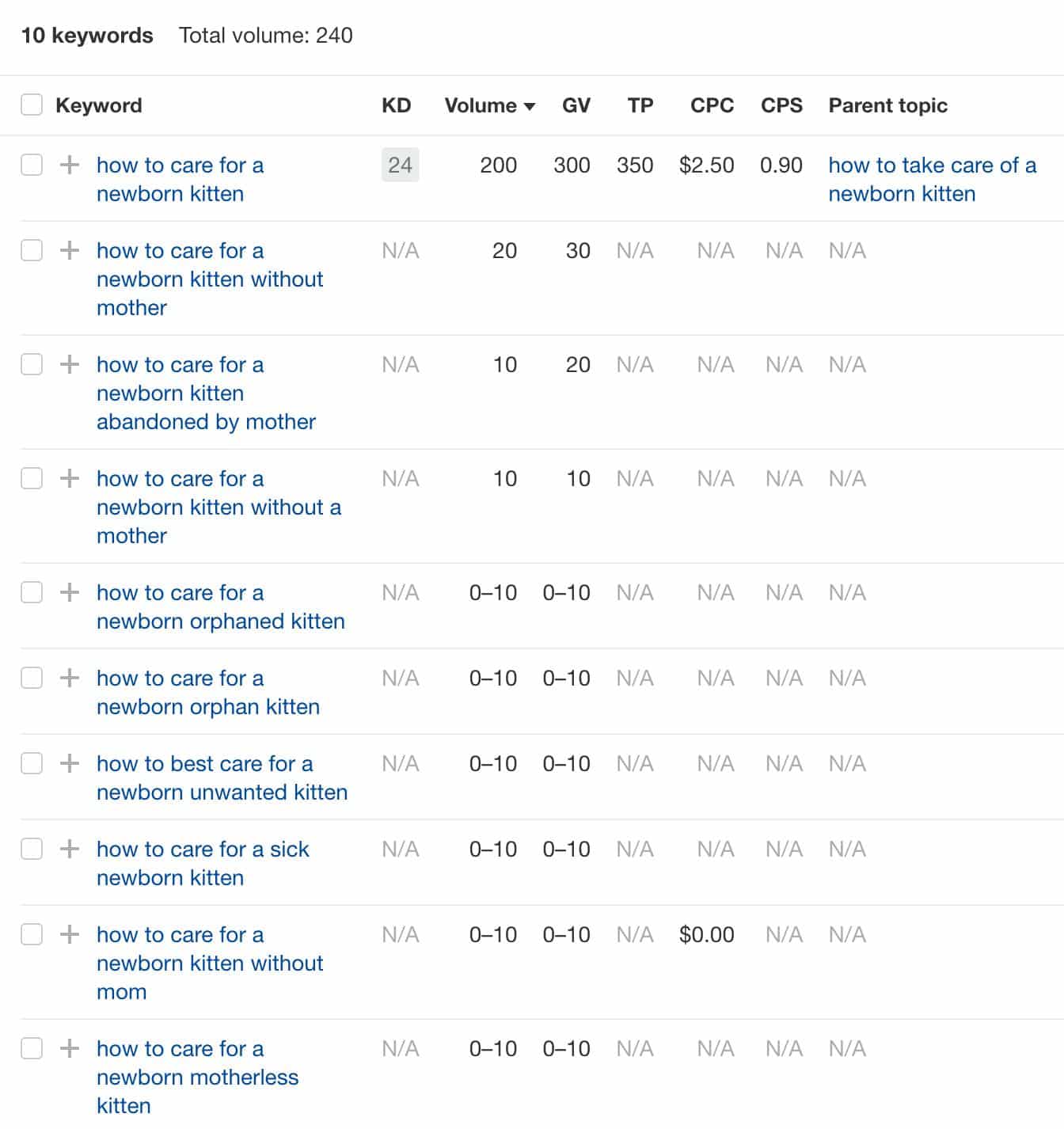Click the KD column header
Screen dimensions: 1064x1129
point(396,105)
